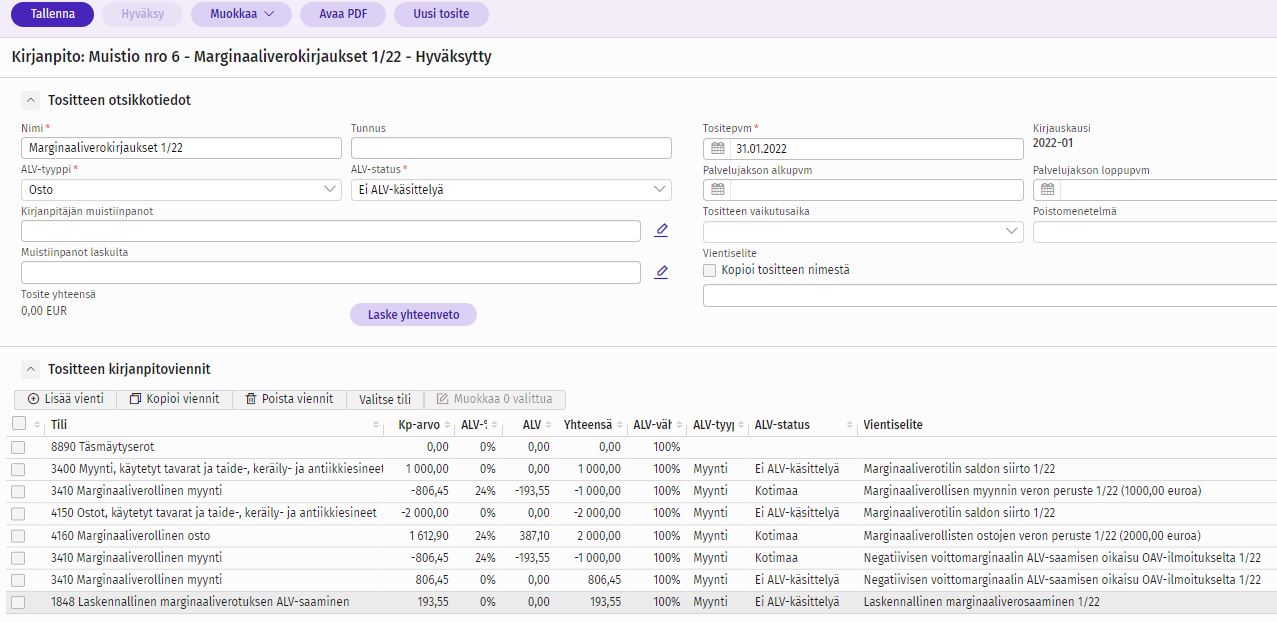
Task: Open the ALV-status dropdown in header
Action: tap(511, 189)
